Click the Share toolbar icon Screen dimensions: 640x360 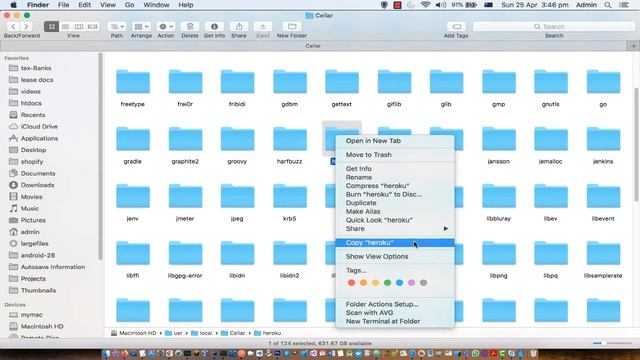(x=239, y=27)
